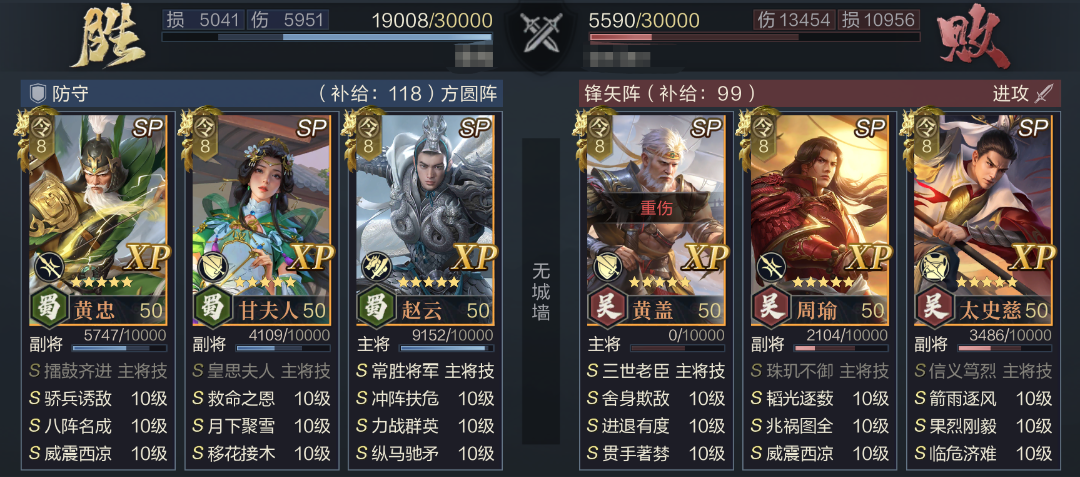Click the sword icon beside 进攻
Viewport: 1080px width, 477px height.
click(x=1045, y=94)
